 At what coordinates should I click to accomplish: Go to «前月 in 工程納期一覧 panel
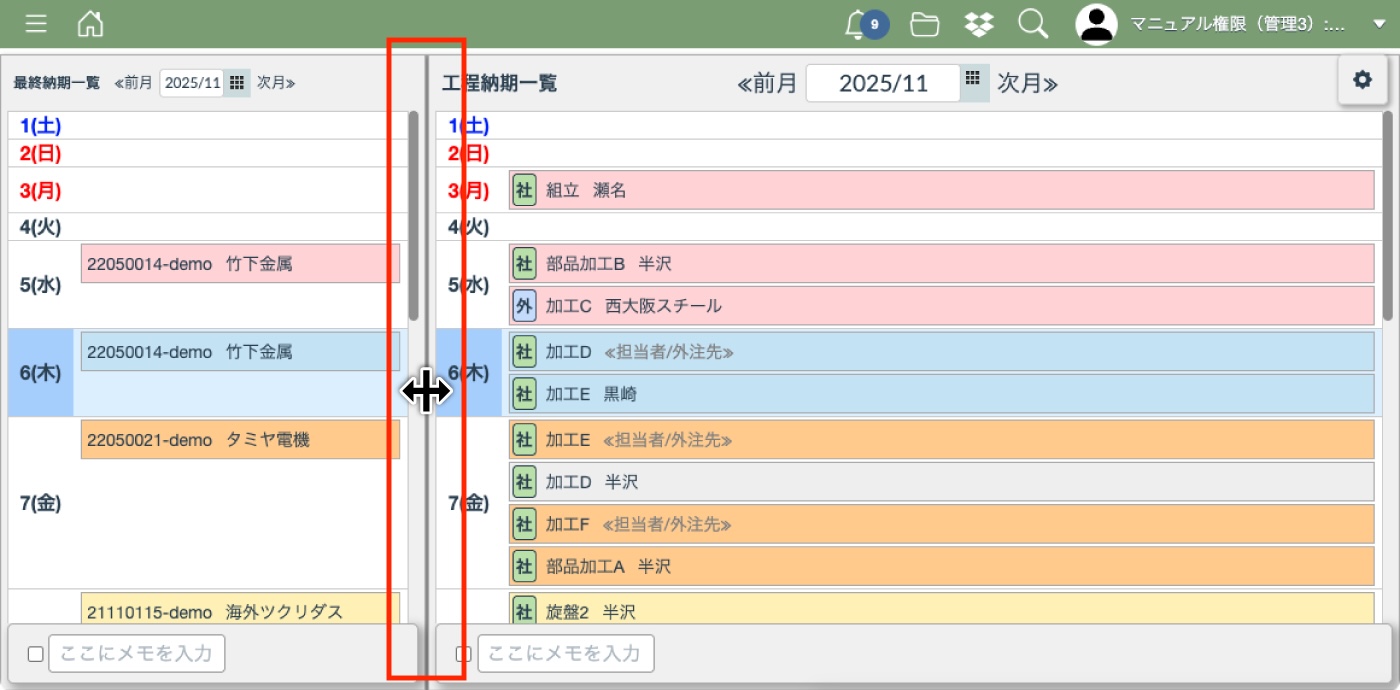point(767,83)
